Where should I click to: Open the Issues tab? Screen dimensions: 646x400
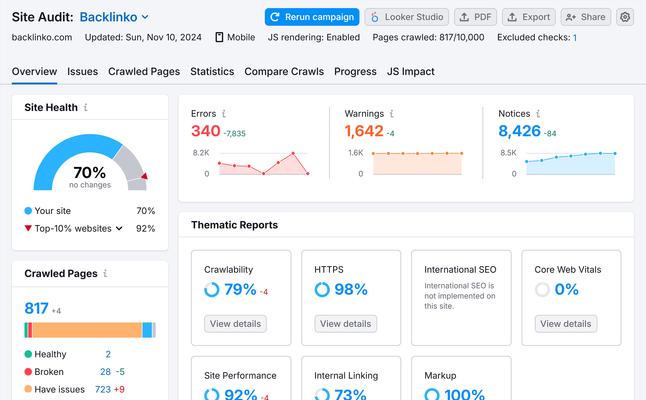pyautogui.click(x=82, y=71)
